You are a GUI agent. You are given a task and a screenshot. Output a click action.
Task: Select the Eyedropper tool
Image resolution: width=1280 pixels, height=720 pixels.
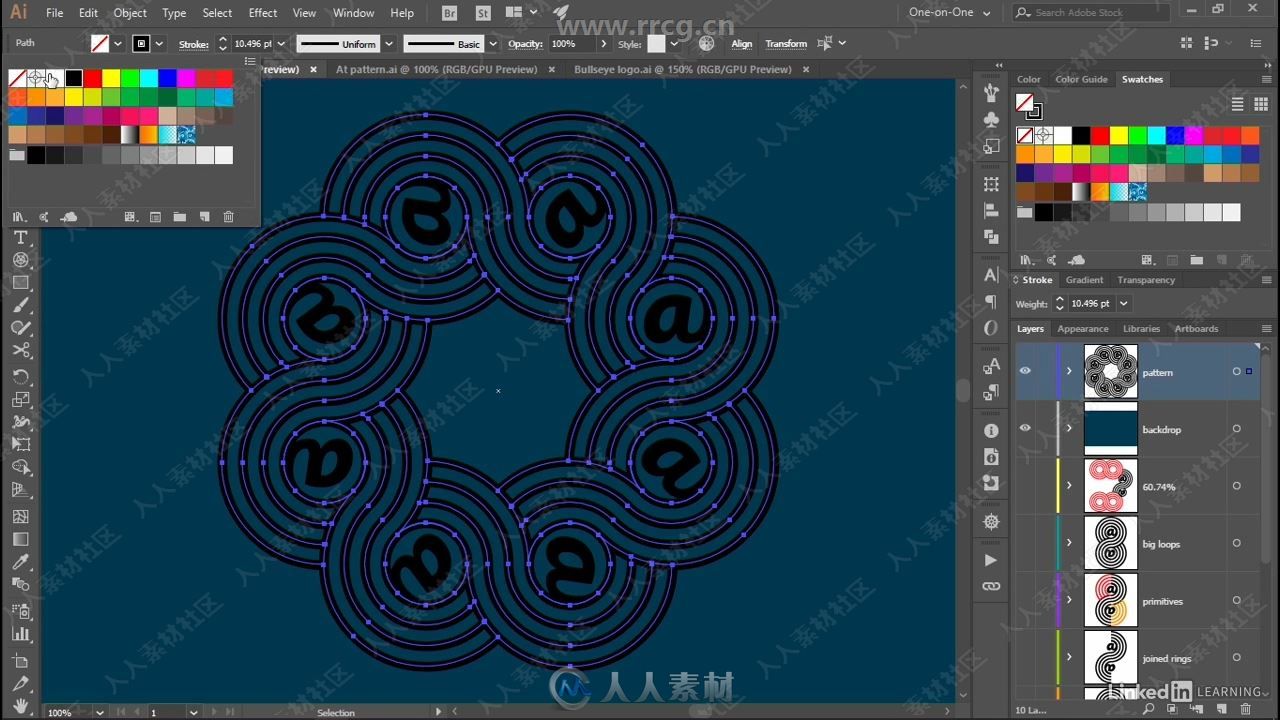pos(20,563)
